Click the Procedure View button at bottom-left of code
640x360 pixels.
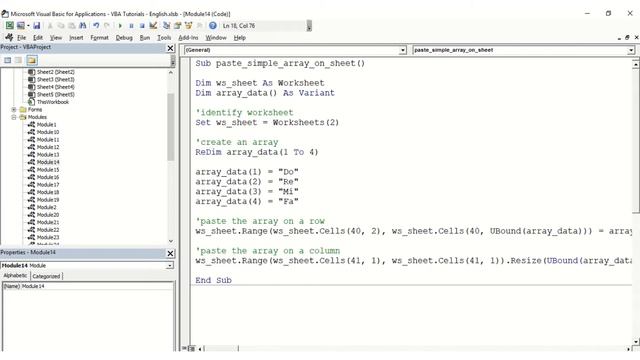184,349
